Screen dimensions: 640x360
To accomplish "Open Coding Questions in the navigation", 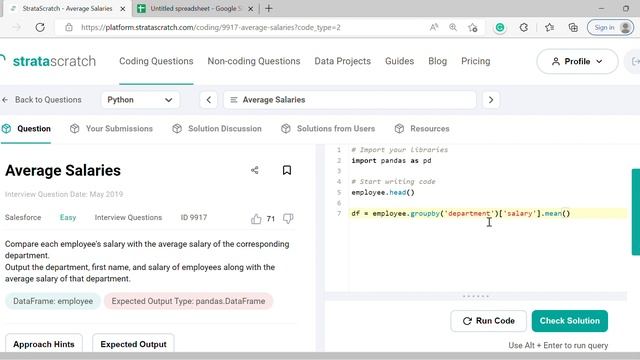I will click(156, 61).
